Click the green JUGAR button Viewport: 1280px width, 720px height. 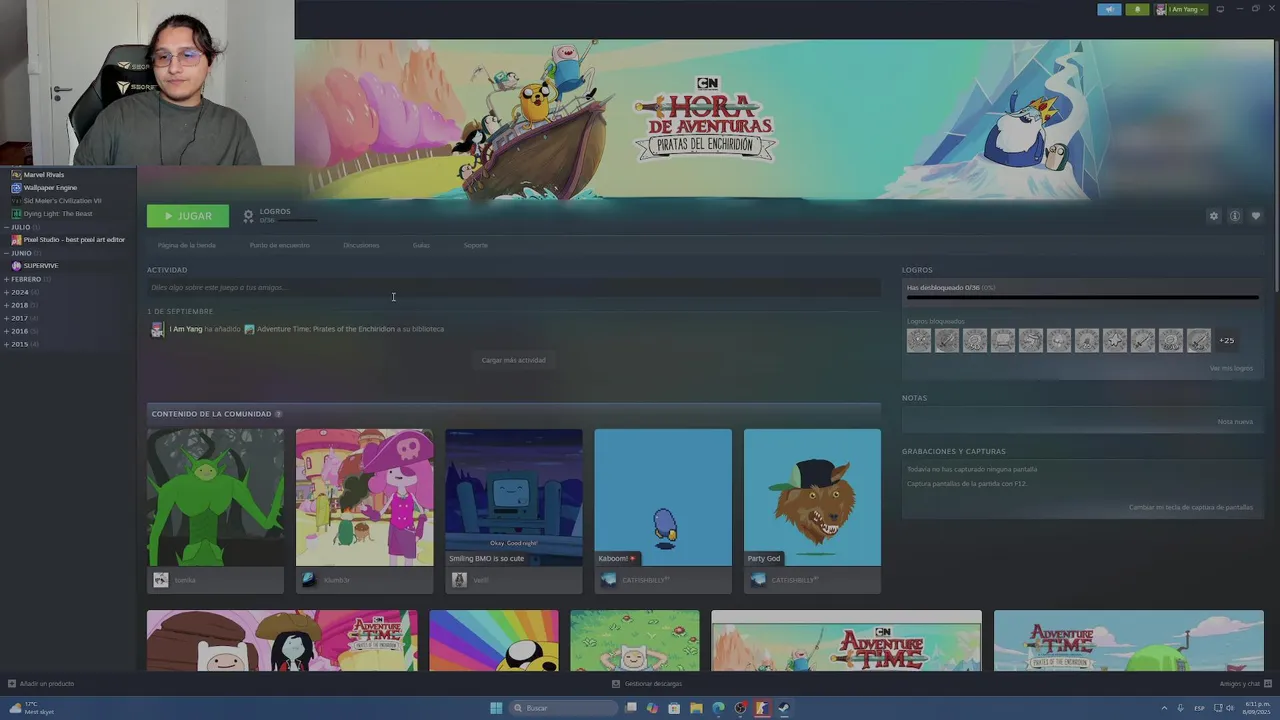pyautogui.click(x=187, y=216)
